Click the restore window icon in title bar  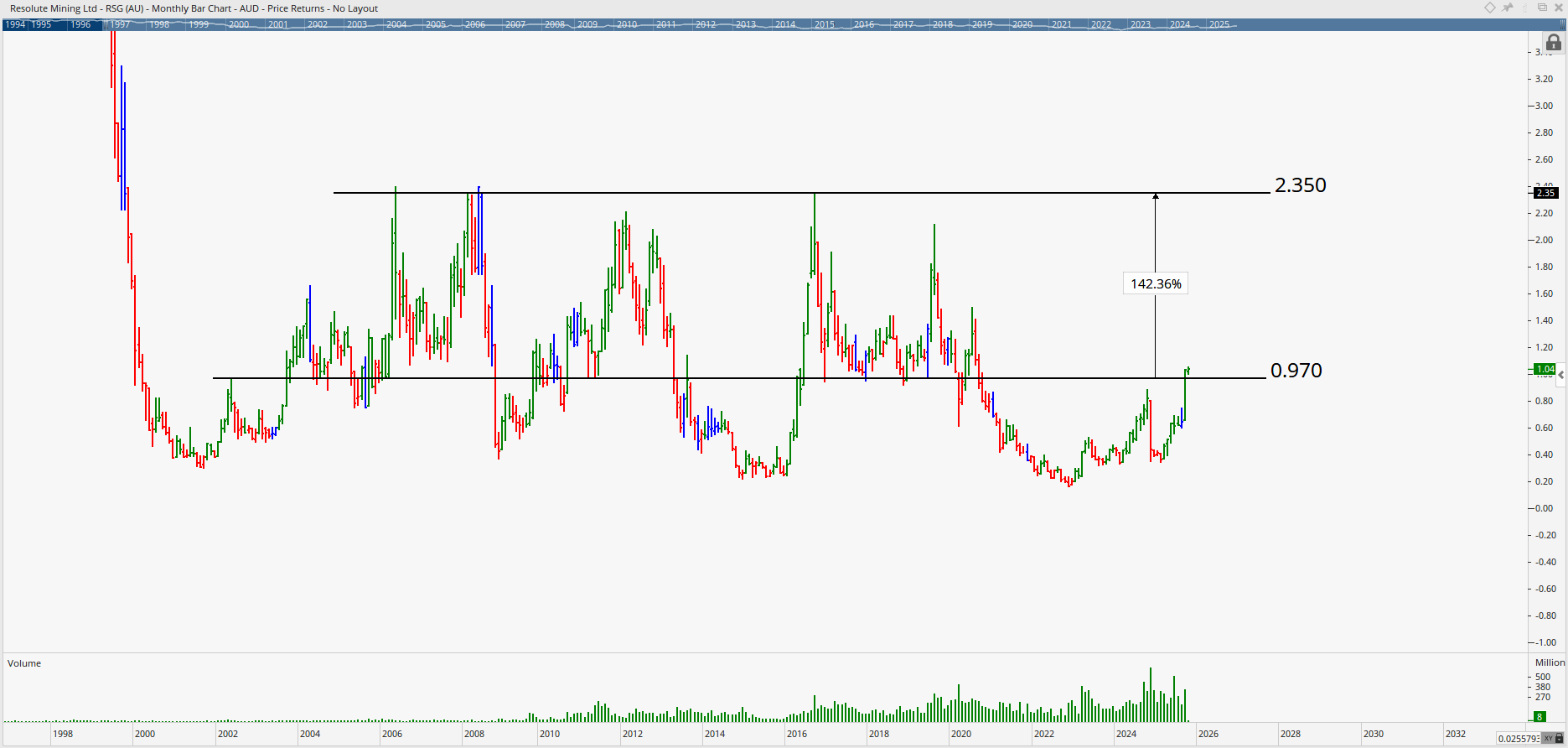click(1542, 8)
